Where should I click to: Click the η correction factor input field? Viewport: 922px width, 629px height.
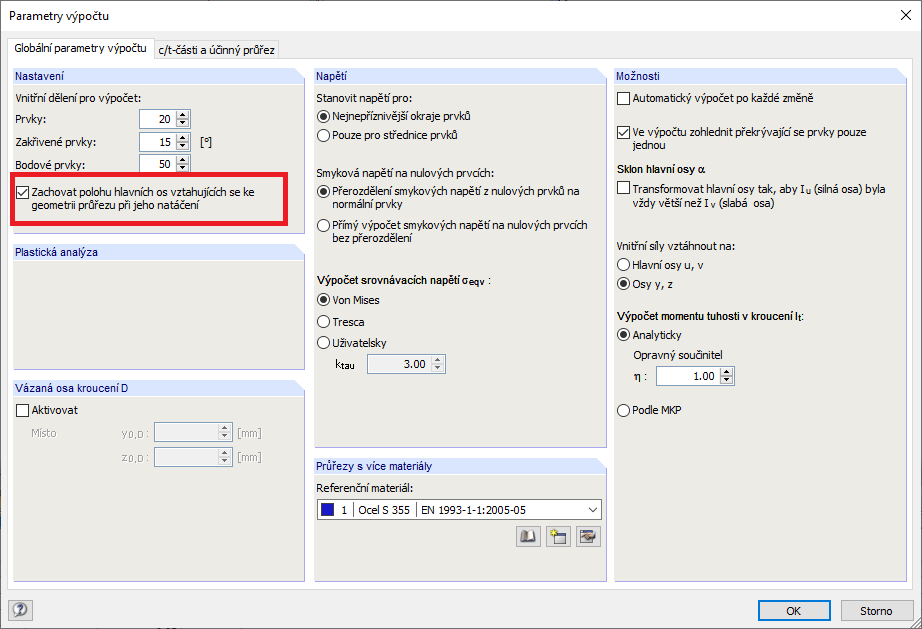[x=689, y=376]
